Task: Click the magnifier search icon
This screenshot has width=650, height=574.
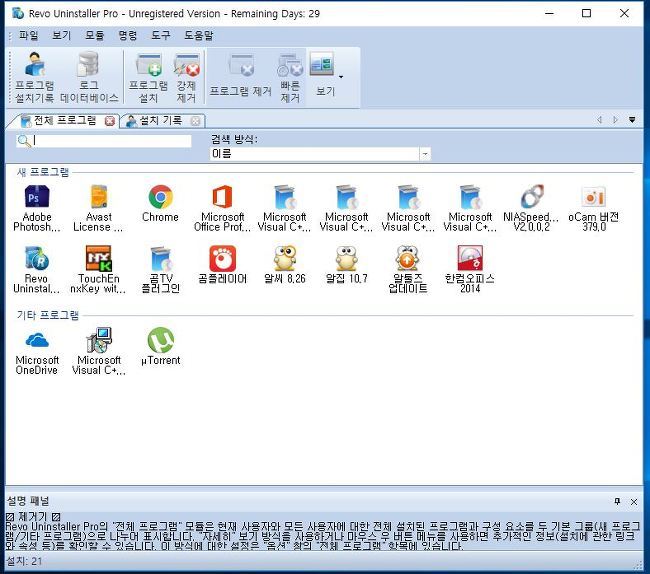Action: point(24,141)
